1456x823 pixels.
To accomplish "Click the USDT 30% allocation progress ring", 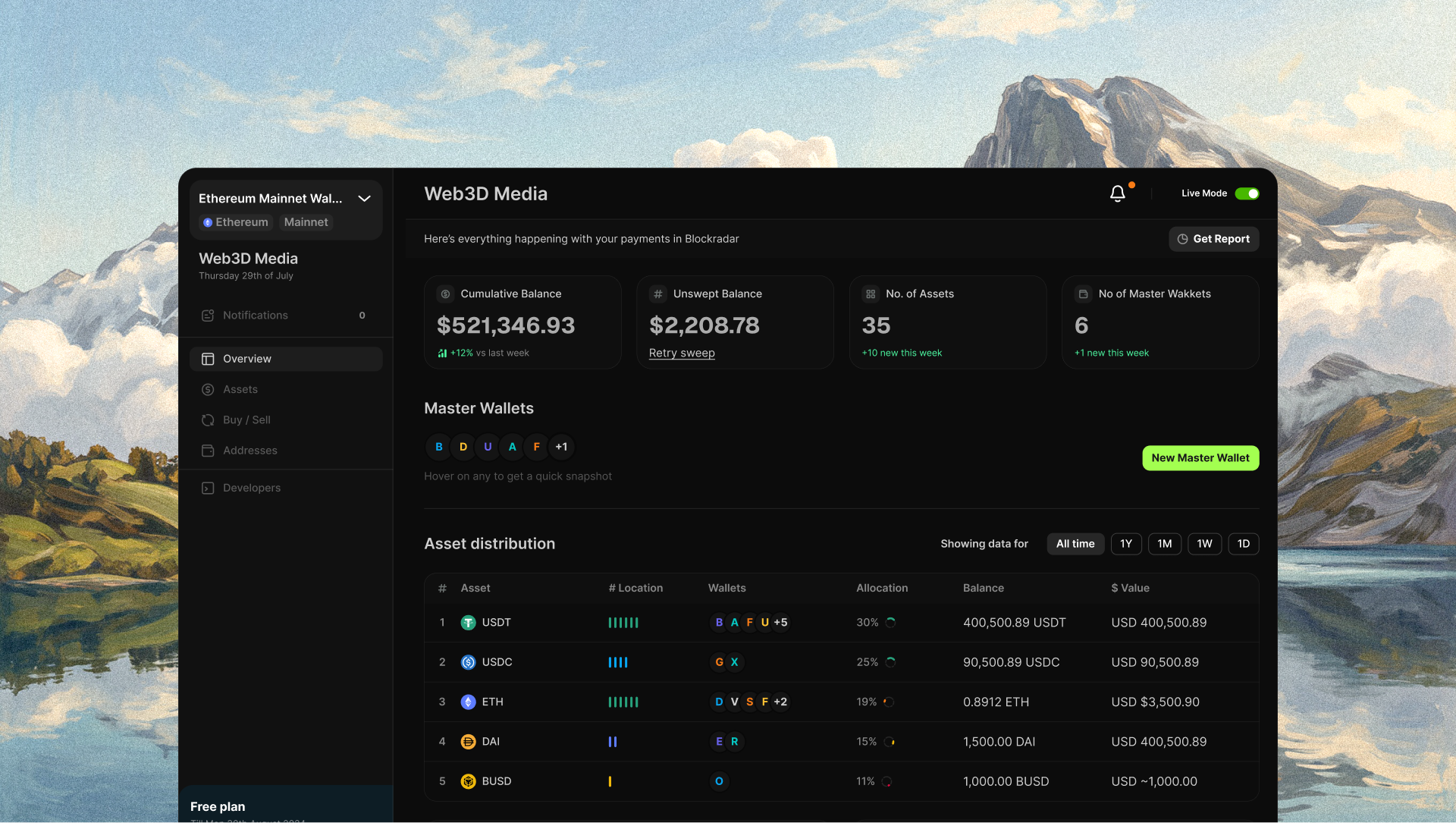I will 891,623.
